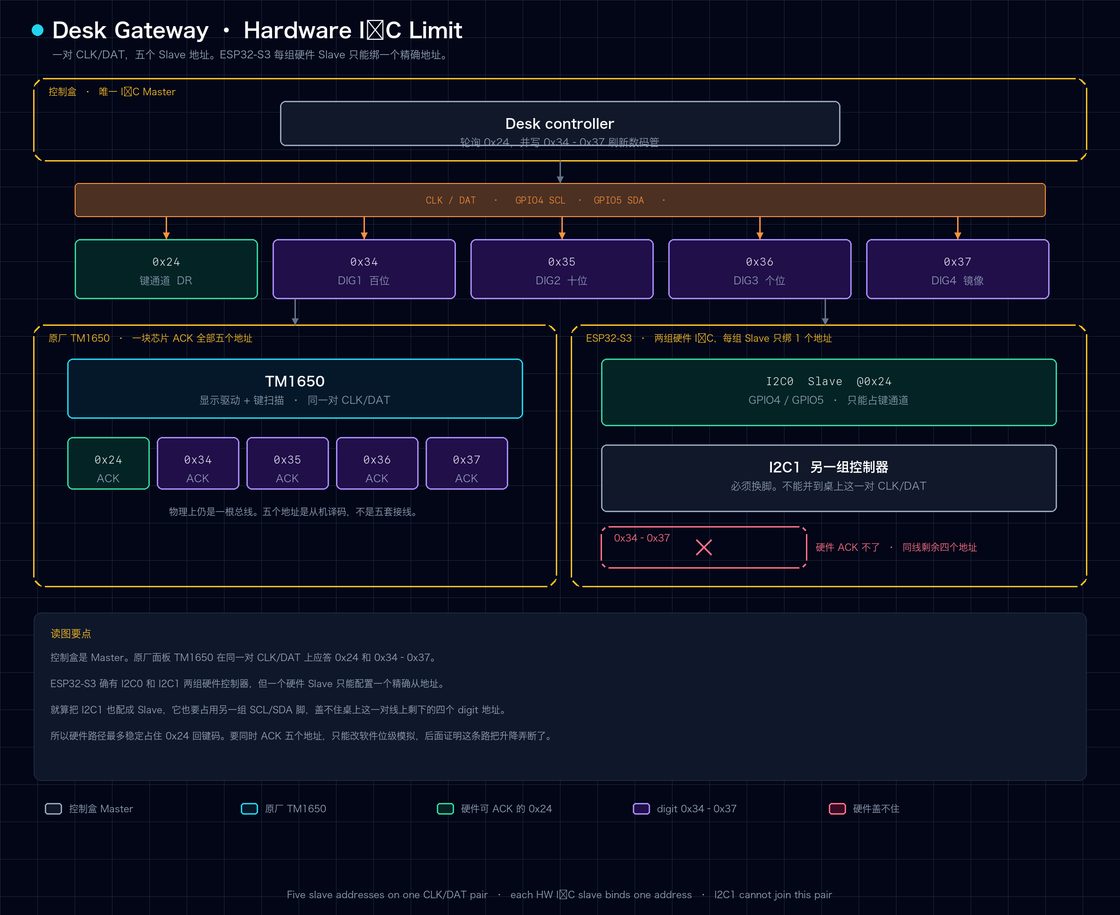This screenshot has height=915, width=1120.
Task: Click the CLK / DAT GPIO4 SCL bus bar
Action: [560, 200]
